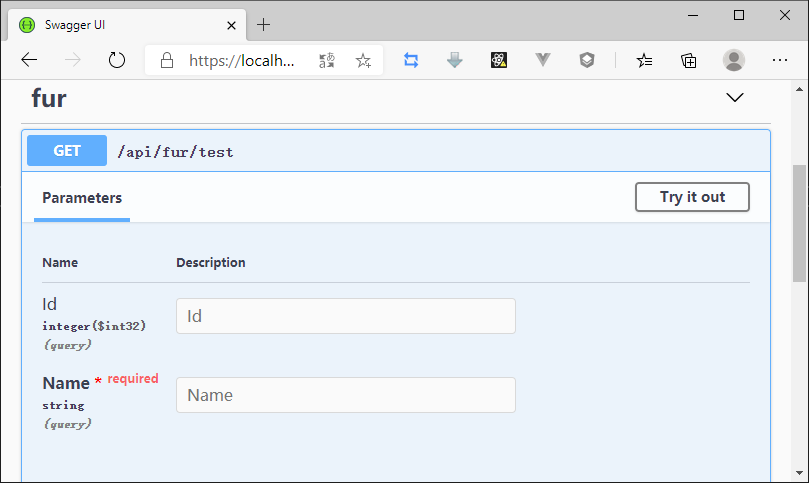Image resolution: width=809 pixels, height=483 pixels.
Task: Click the browser back arrow
Action: click(29, 60)
